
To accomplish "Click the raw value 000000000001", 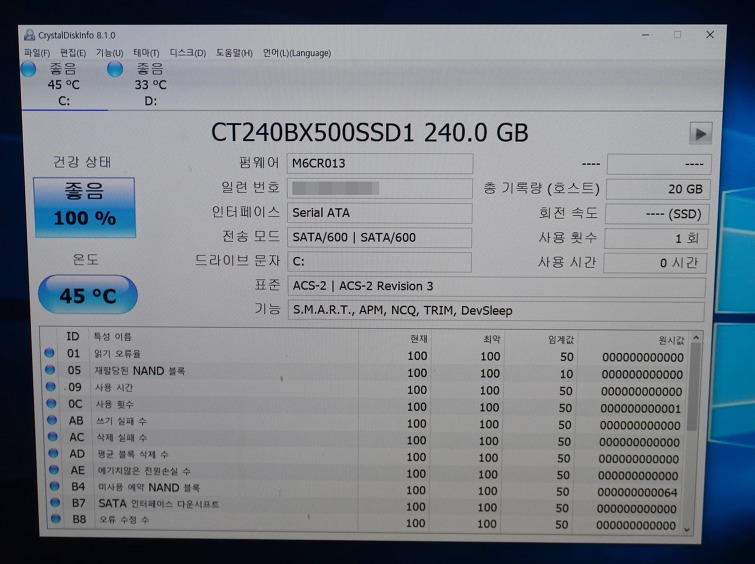I will point(640,409).
